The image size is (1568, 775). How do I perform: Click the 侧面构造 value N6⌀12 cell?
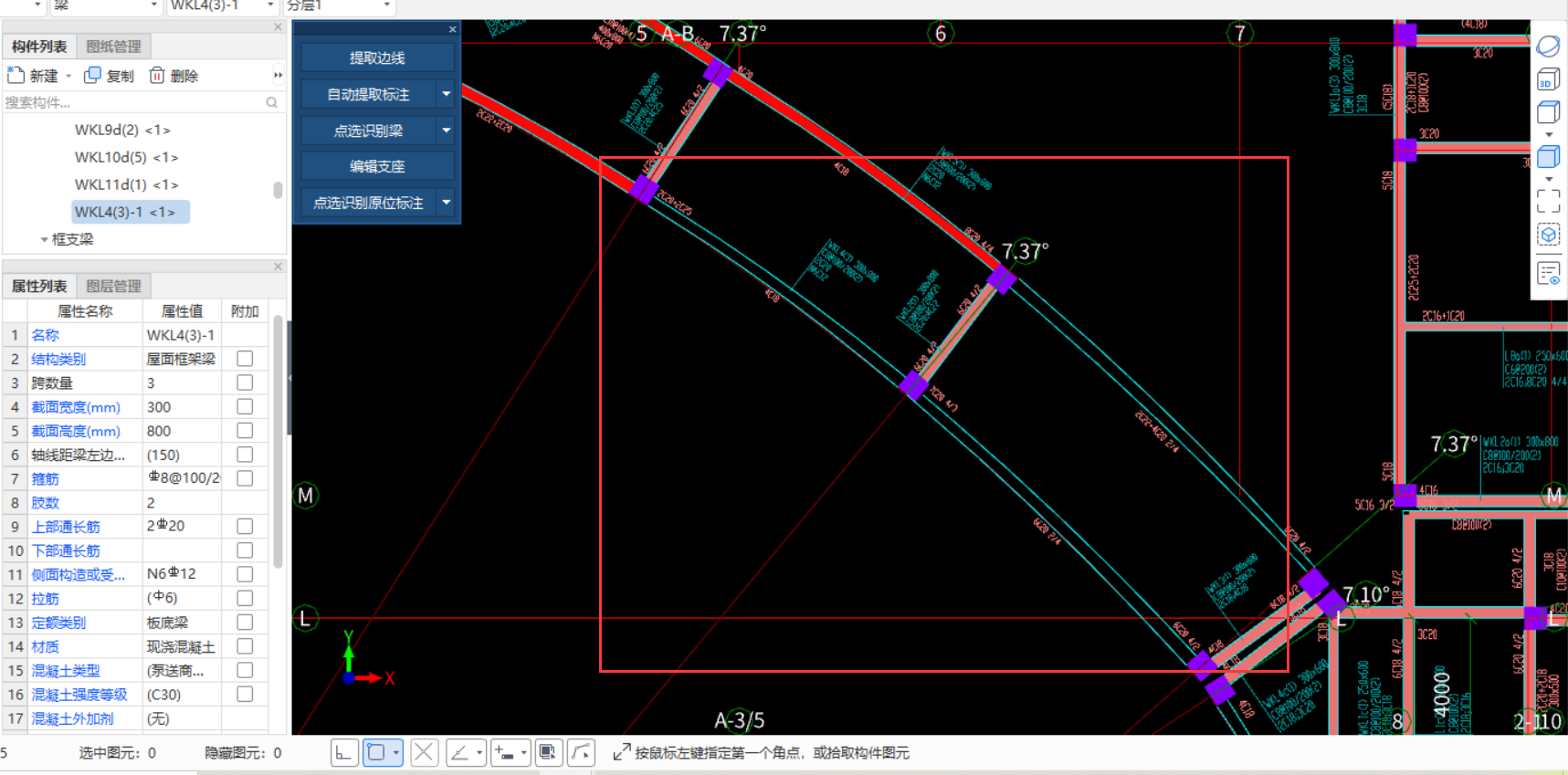pos(183,574)
